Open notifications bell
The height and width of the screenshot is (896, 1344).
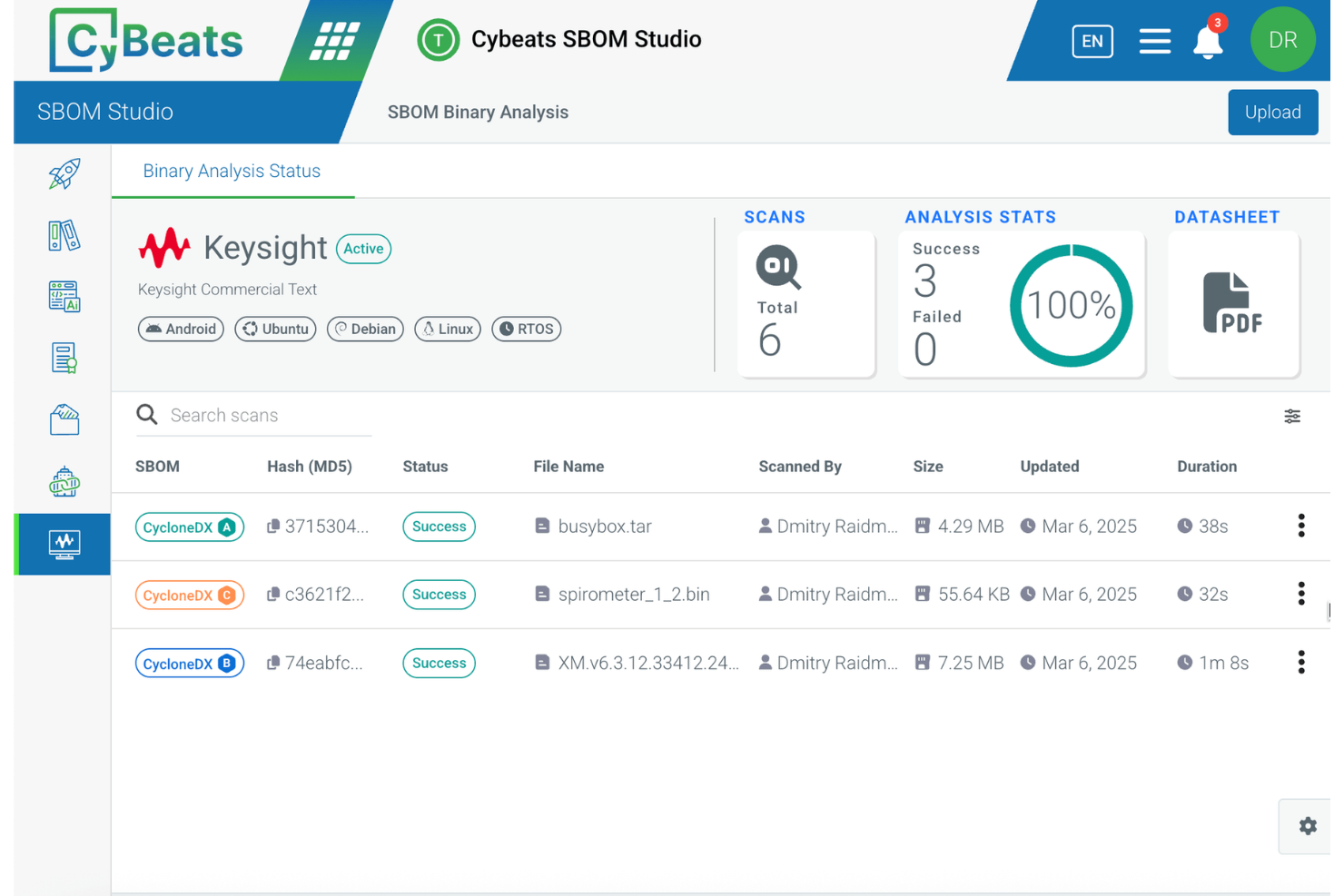pos(1208,40)
